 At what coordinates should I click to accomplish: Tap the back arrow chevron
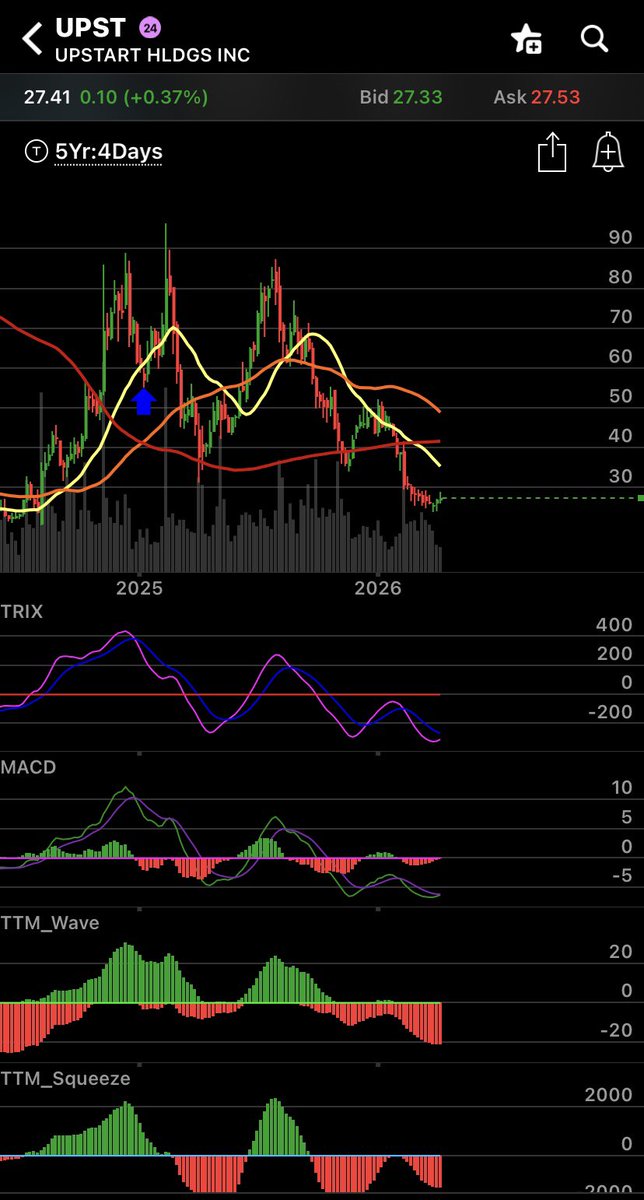tap(33, 39)
